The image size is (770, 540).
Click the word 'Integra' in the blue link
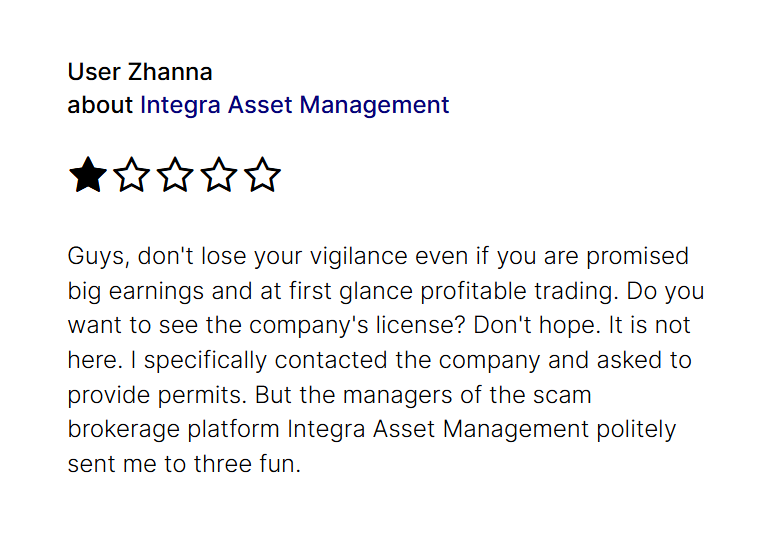(x=180, y=106)
